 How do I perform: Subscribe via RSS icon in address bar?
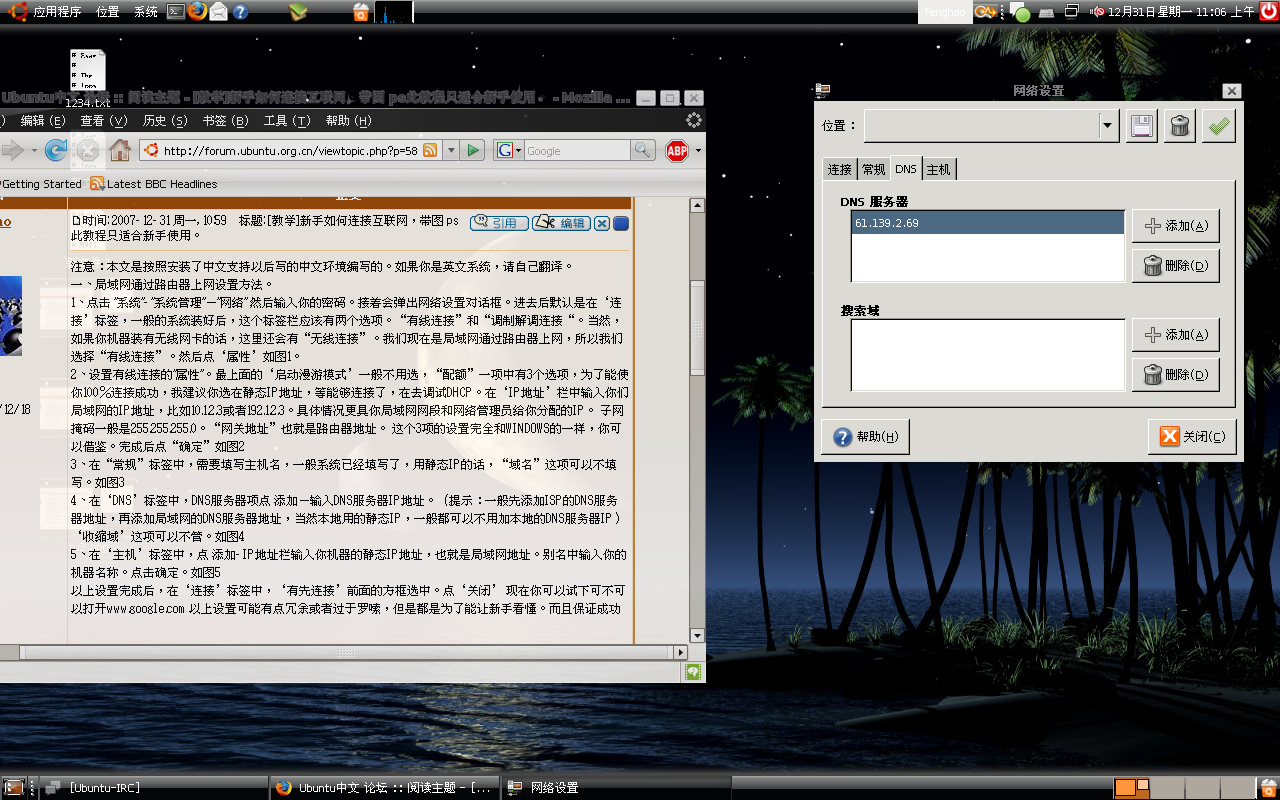430,150
